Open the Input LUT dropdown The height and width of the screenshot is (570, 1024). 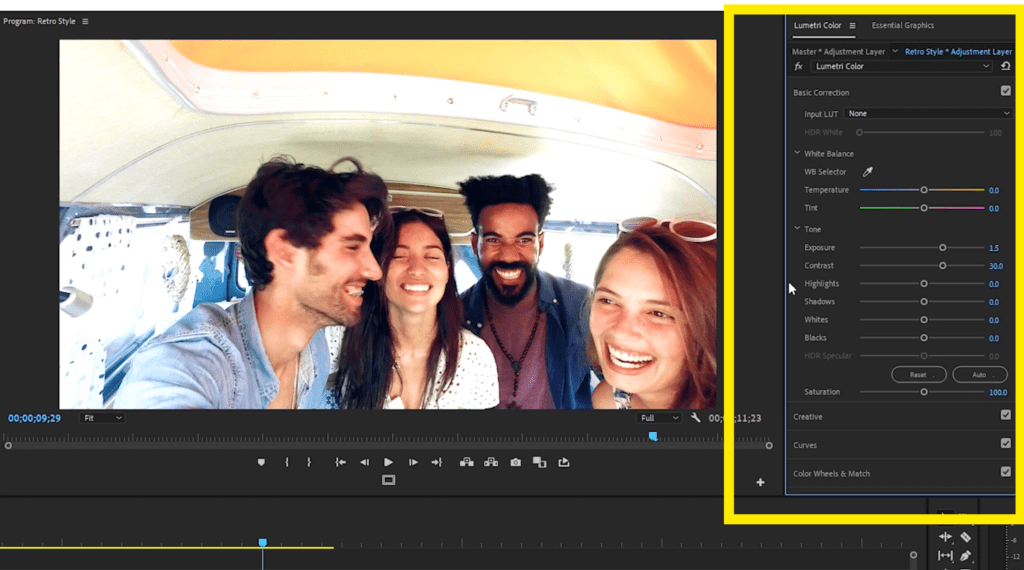pos(928,114)
